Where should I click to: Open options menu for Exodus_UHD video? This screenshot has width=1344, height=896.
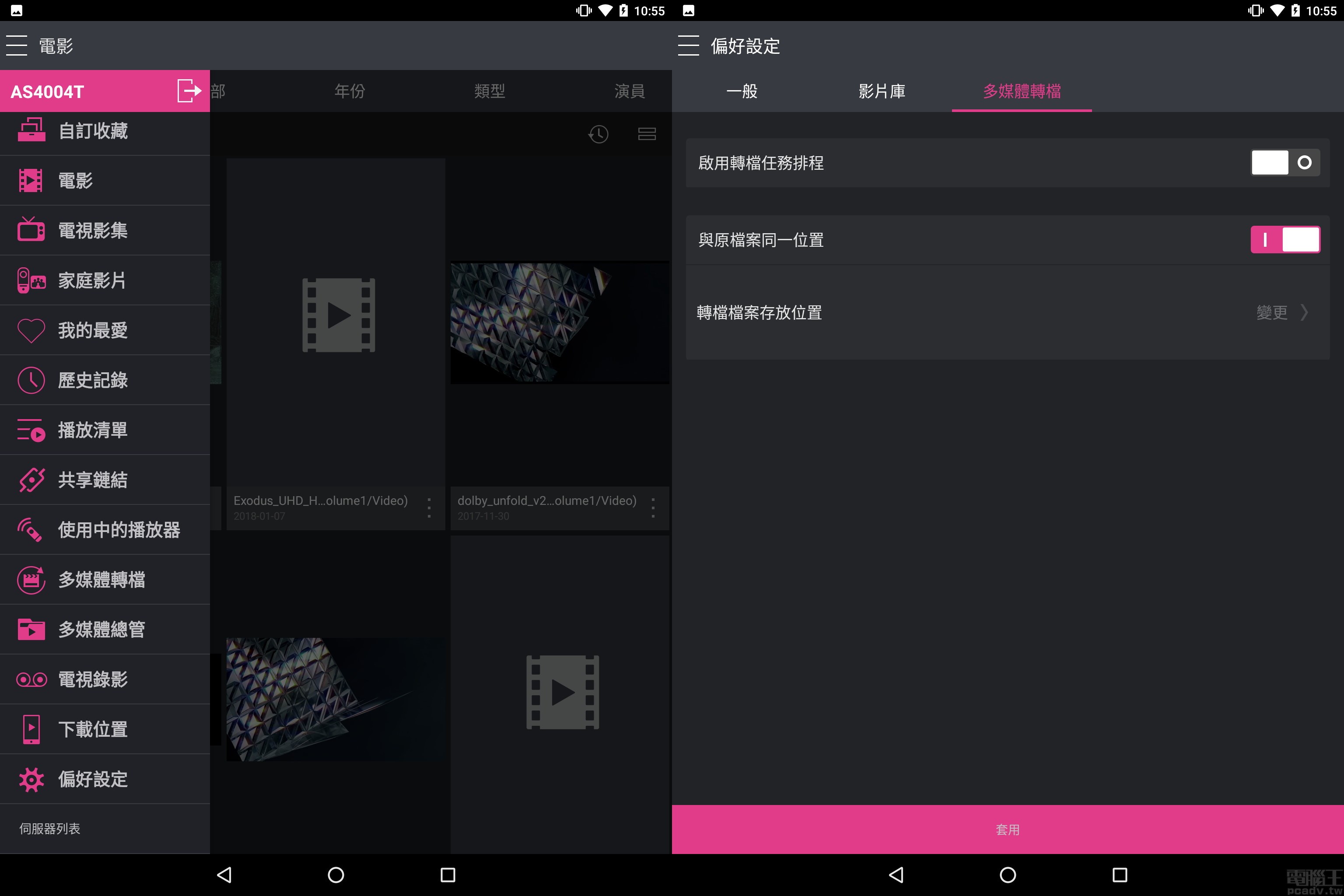click(429, 508)
